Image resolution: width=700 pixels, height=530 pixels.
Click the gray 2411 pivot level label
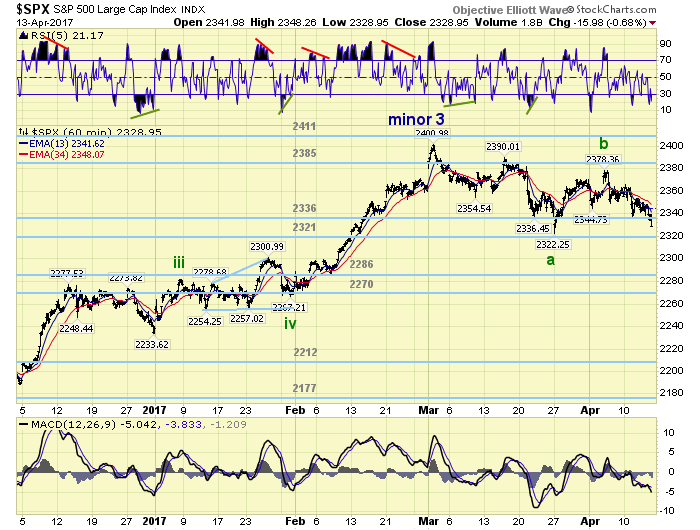click(x=304, y=126)
